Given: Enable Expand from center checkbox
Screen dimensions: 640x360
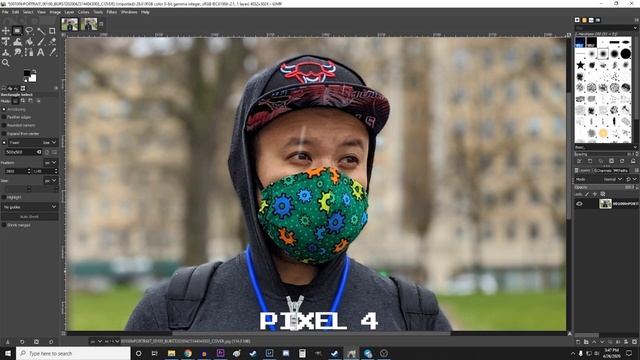Looking at the screenshot, I should coord(4,133).
